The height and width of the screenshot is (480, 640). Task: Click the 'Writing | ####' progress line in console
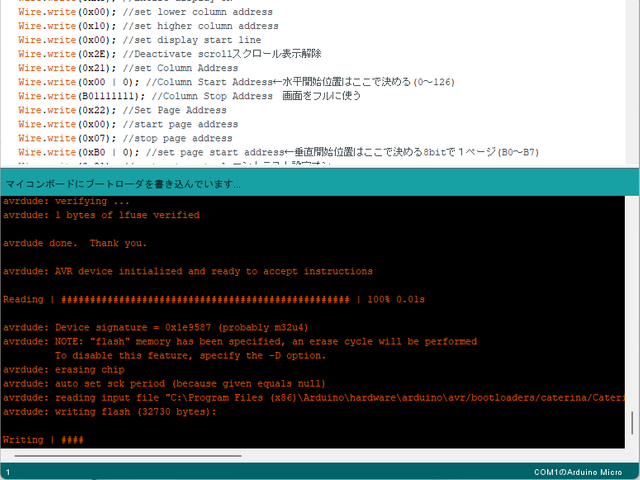(44, 440)
